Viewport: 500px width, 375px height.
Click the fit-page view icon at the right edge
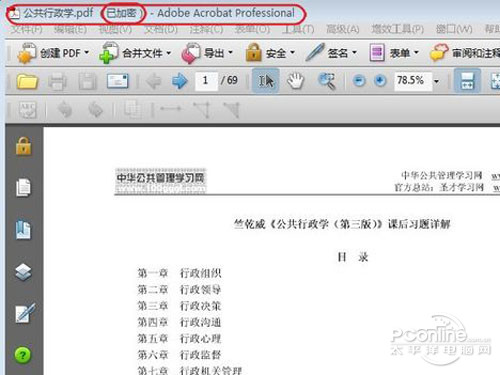pos(496,81)
